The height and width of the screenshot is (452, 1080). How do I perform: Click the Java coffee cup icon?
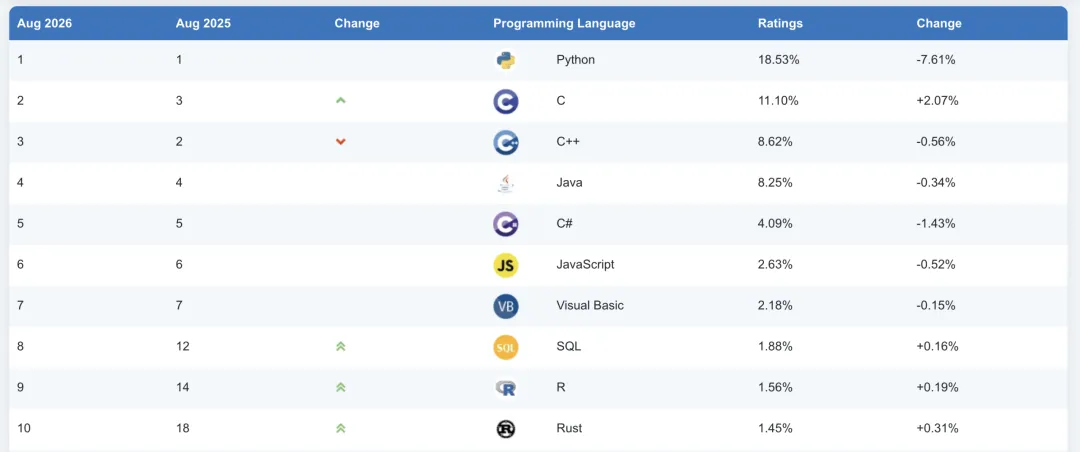click(x=506, y=183)
